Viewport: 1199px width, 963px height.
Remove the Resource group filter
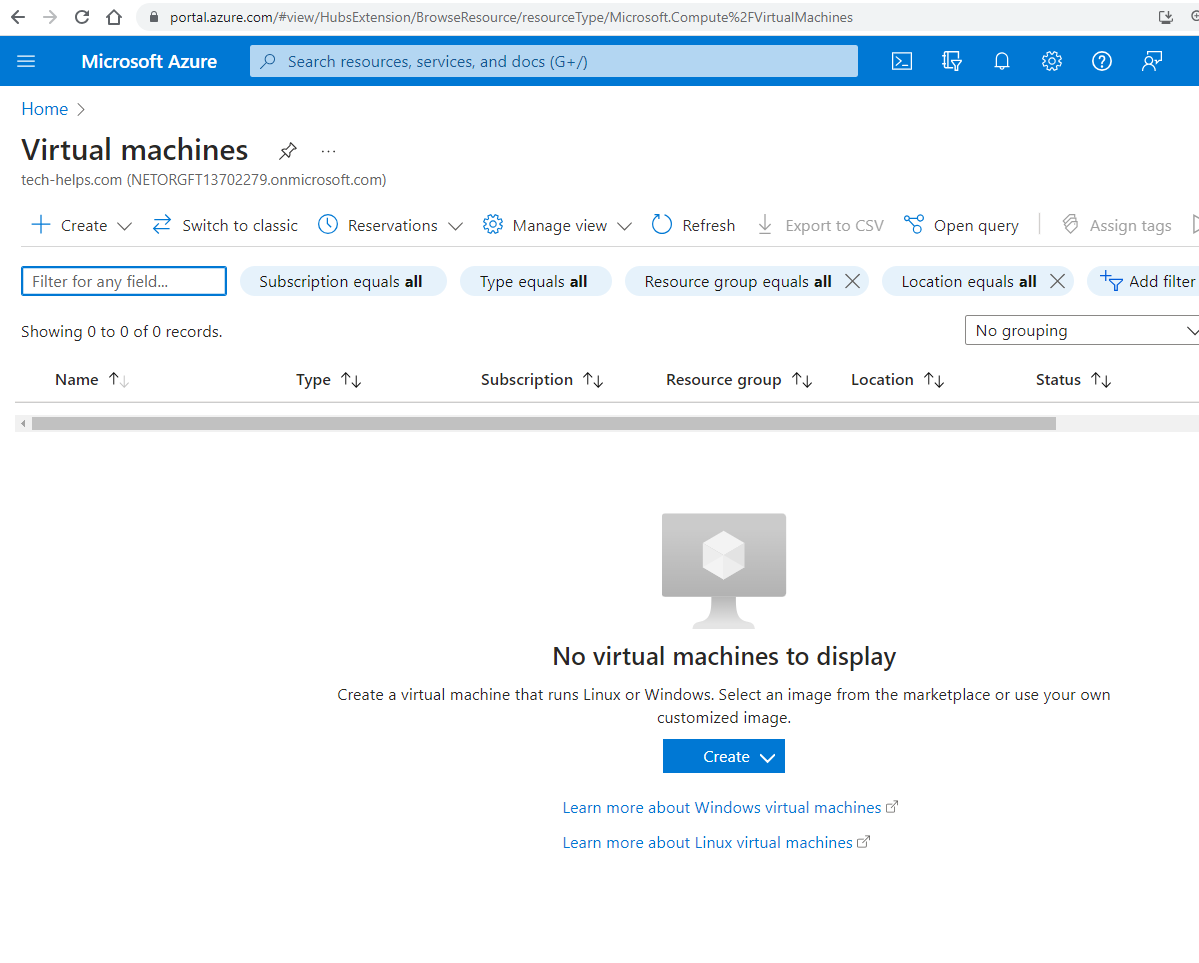pos(853,281)
